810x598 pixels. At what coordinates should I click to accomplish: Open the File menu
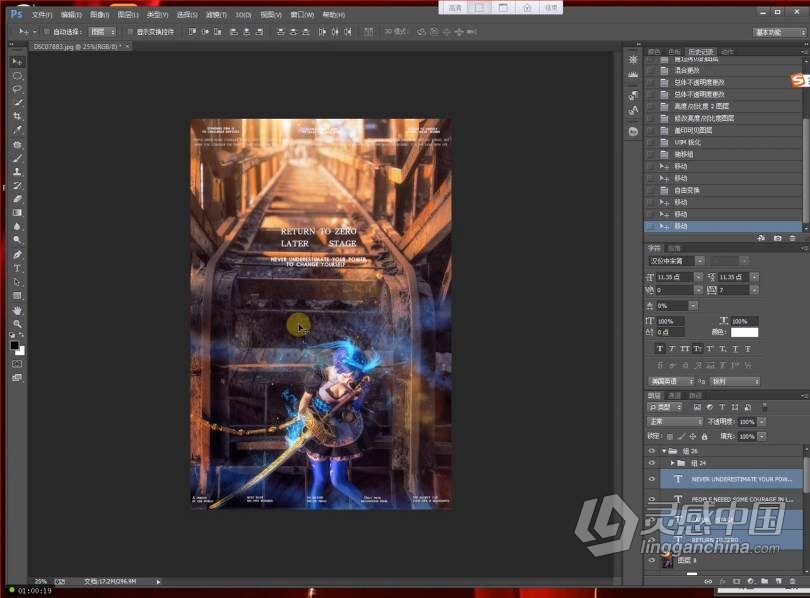[x=42, y=15]
